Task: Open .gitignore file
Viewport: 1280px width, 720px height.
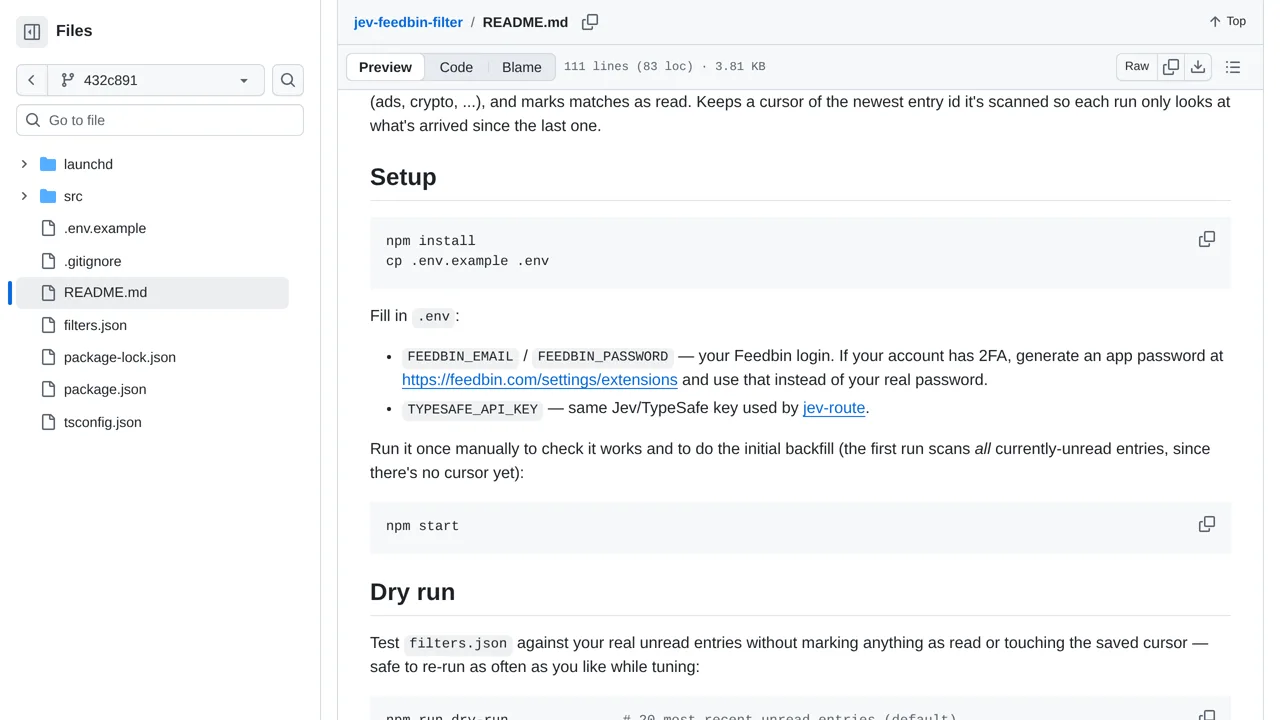Action: click(92, 261)
